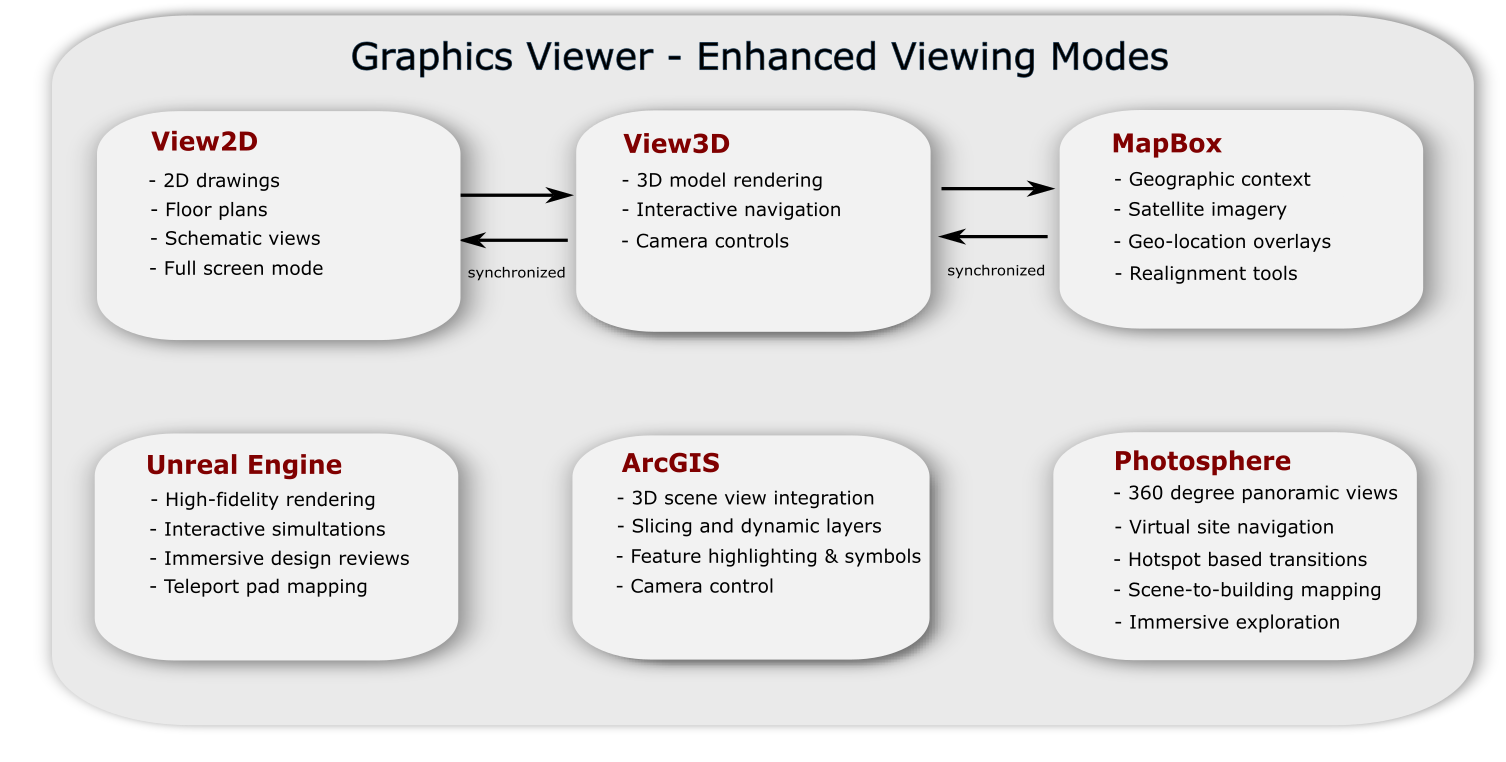
Task: Click the Graphics Viewer main title
Action: [760, 57]
